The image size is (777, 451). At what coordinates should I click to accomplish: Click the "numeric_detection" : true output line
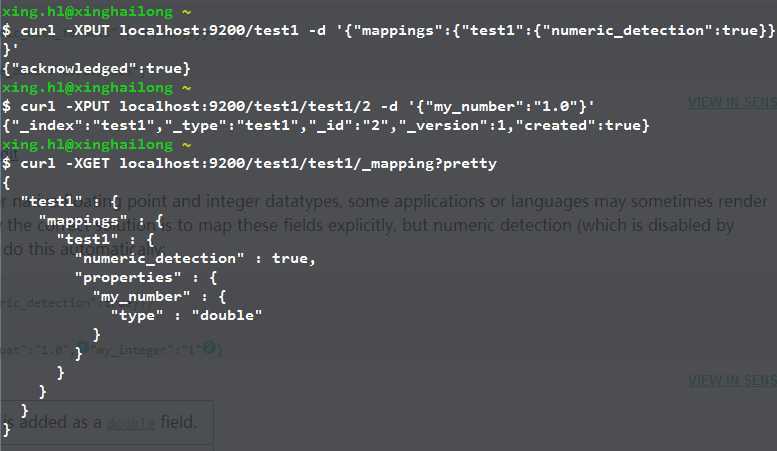(x=195, y=258)
